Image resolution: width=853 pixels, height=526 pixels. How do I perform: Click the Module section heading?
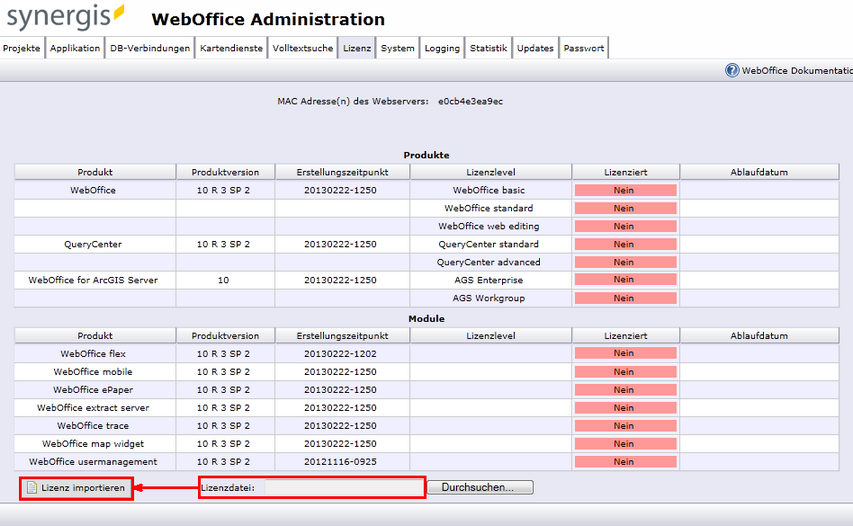click(x=426, y=319)
